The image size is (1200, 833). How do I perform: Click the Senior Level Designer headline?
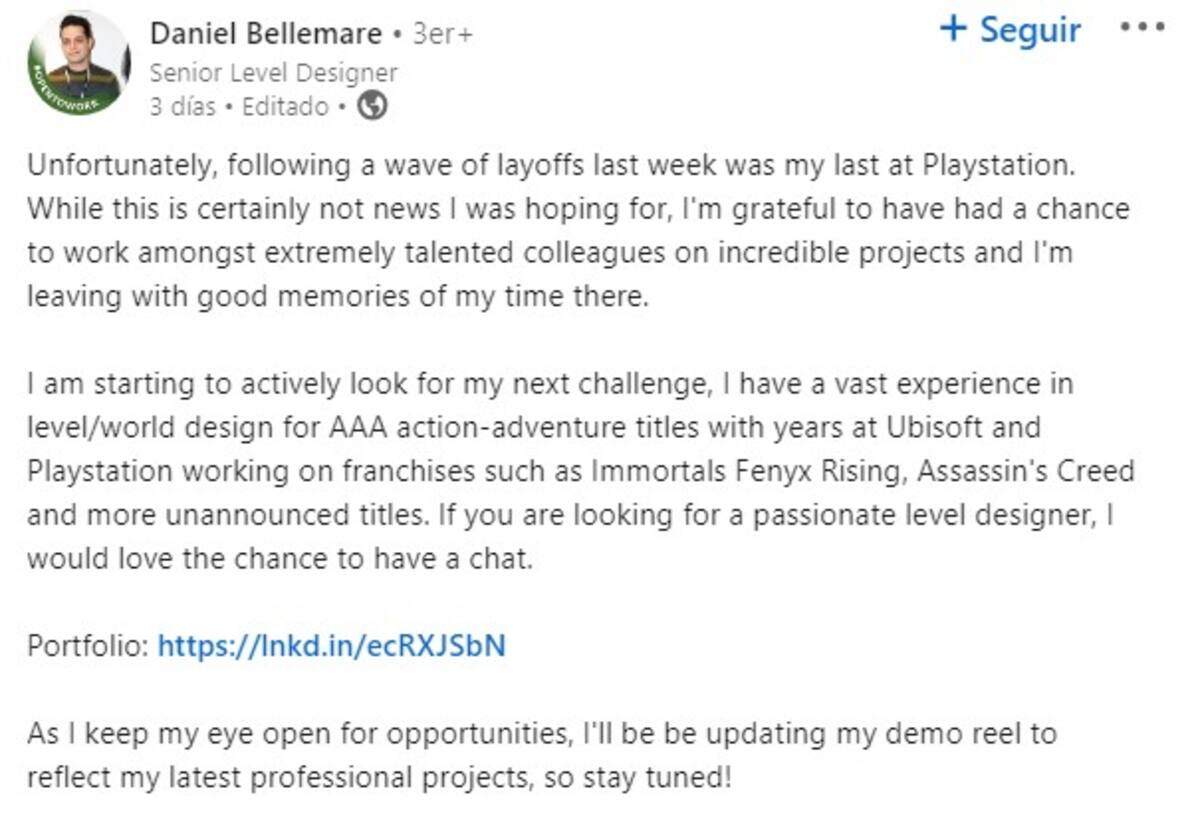click(x=273, y=73)
